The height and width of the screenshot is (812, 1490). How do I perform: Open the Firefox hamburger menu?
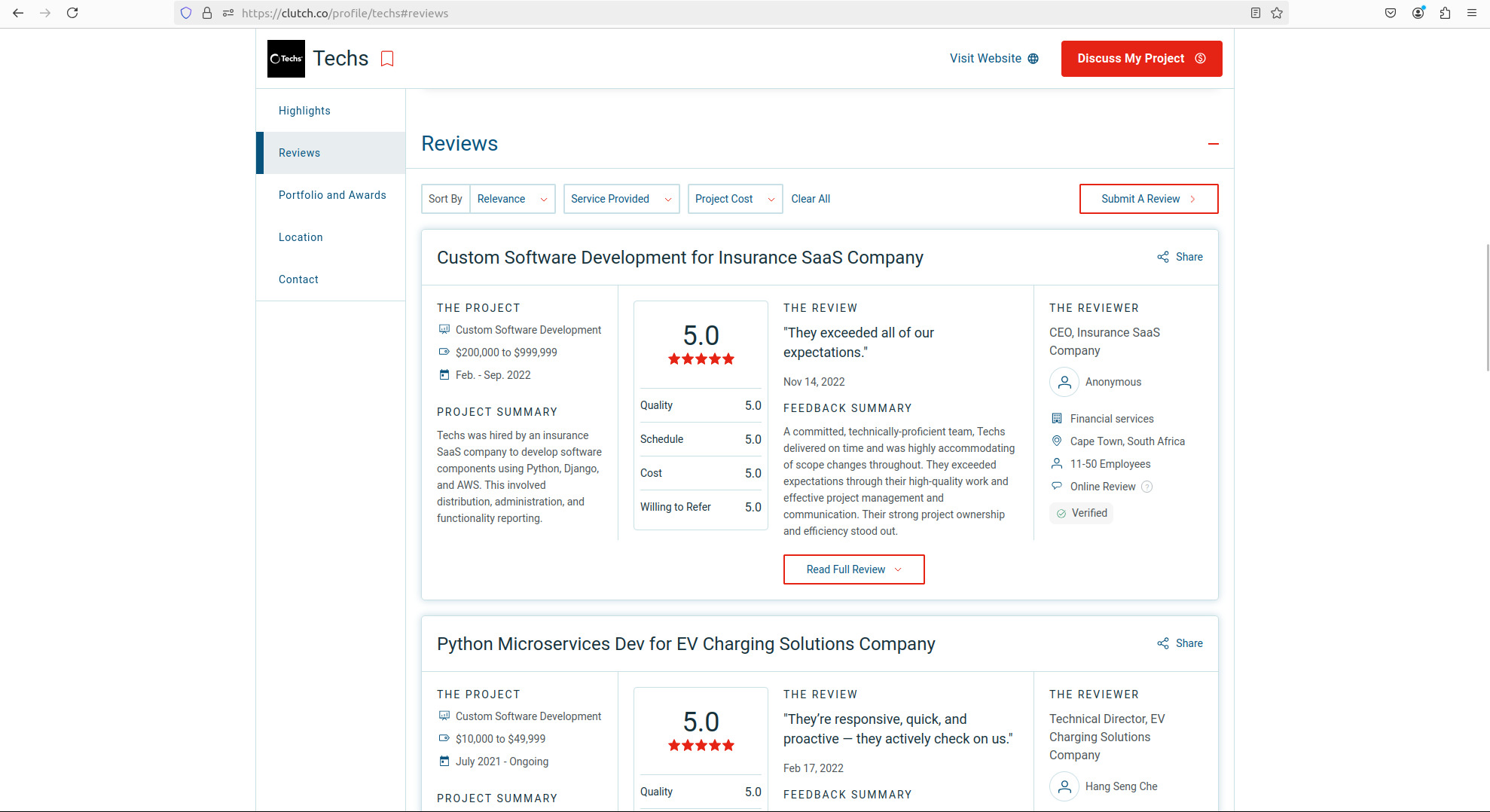pos(1472,13)
